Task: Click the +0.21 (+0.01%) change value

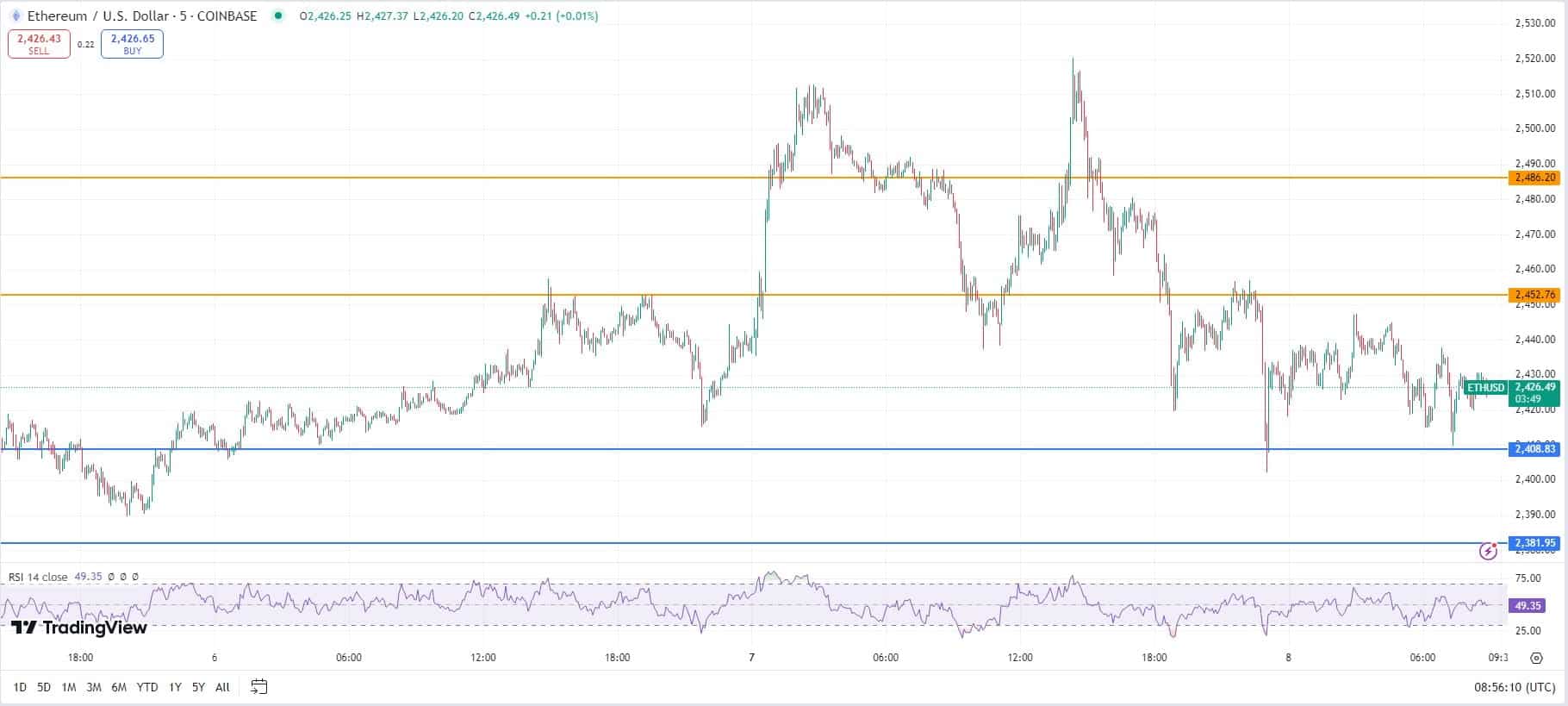Action: tap(562, 16)
